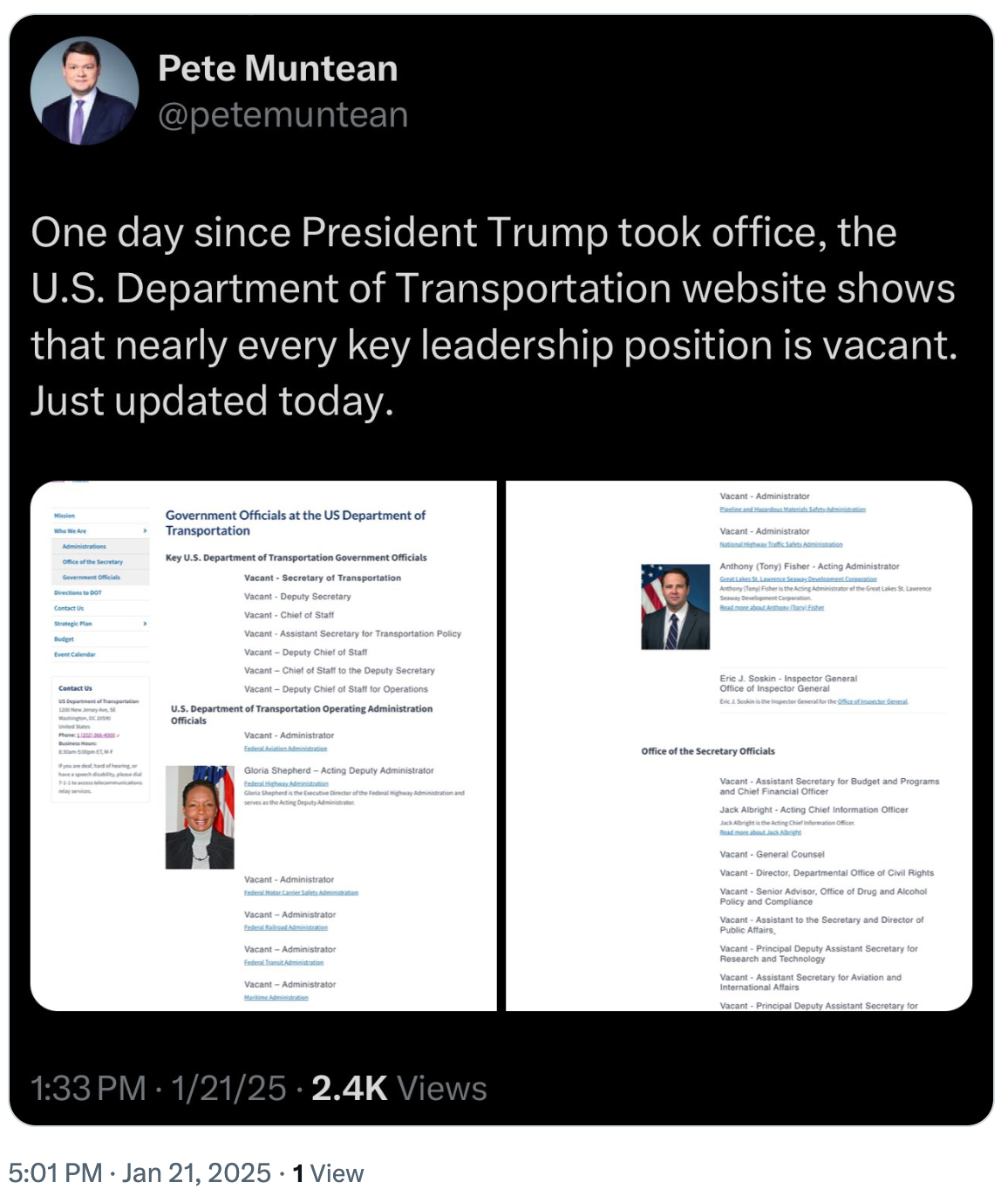Open Federal Motor Carrier Safety Administration link
Image resolution: width=1008 pixels, height=1196 pixels.
(x=301, y=892)
